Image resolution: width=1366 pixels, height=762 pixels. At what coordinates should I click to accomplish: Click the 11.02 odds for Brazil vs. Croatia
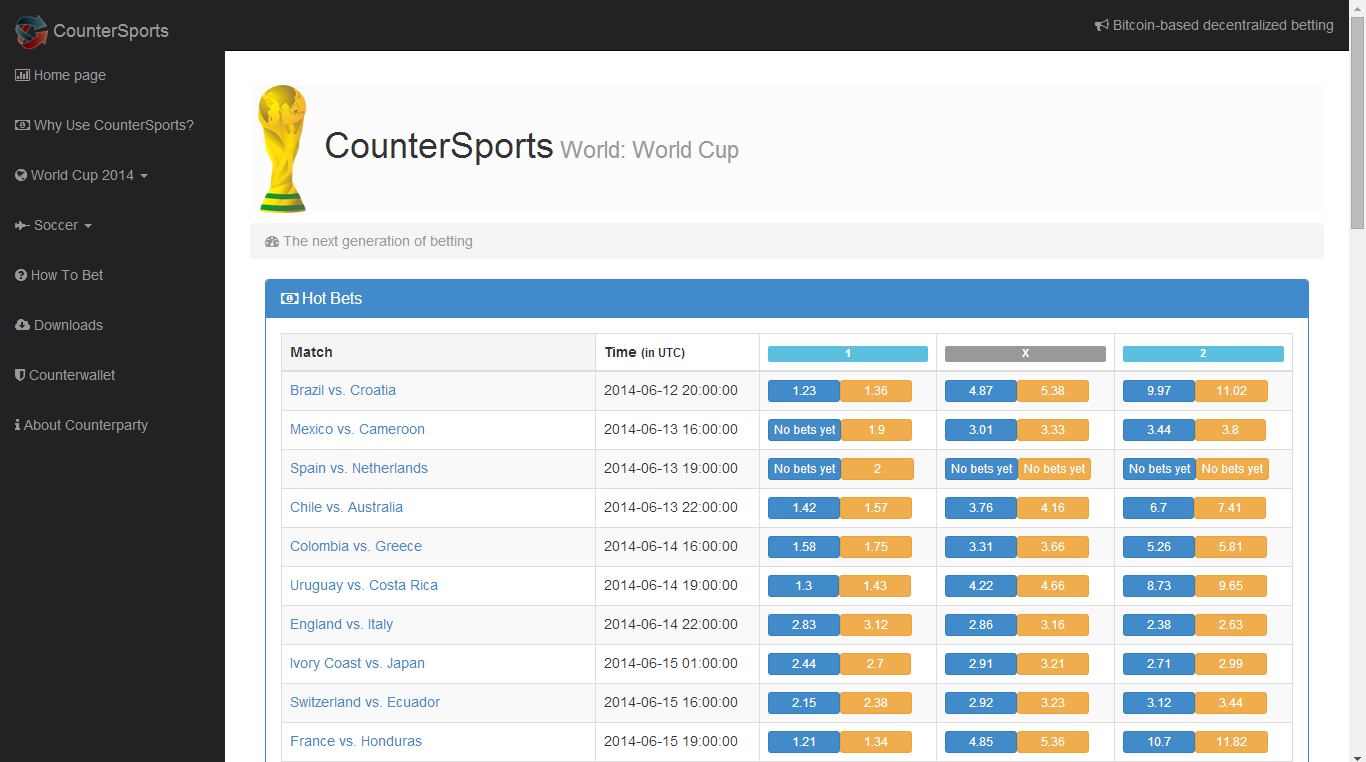coord(1231,391)
